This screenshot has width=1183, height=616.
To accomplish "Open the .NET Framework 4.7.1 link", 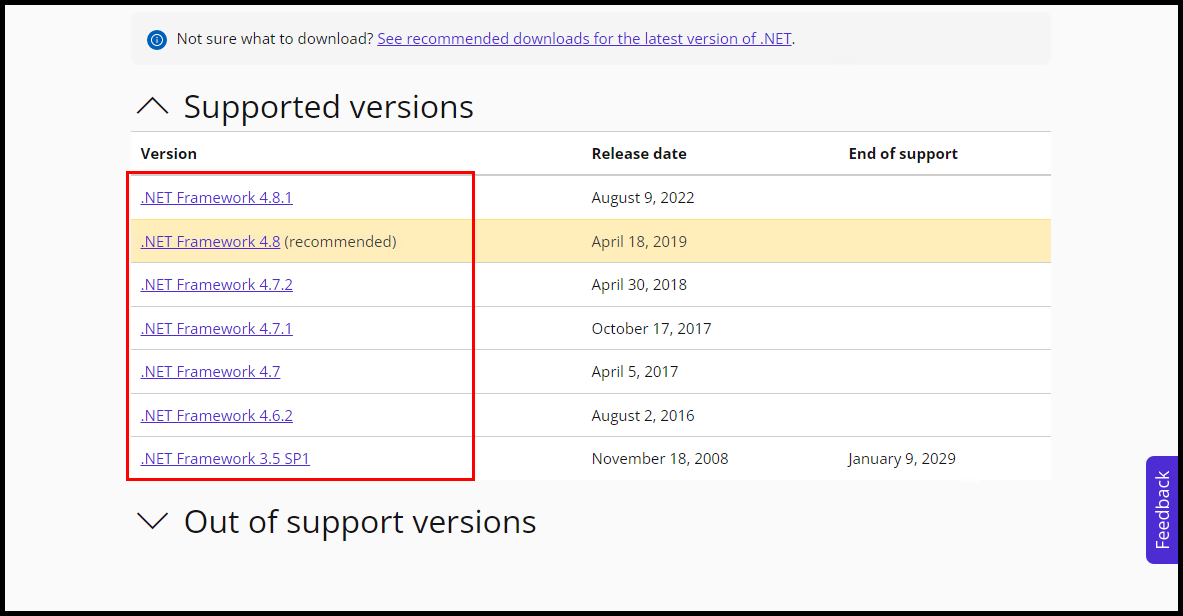I will click(216, 328).
